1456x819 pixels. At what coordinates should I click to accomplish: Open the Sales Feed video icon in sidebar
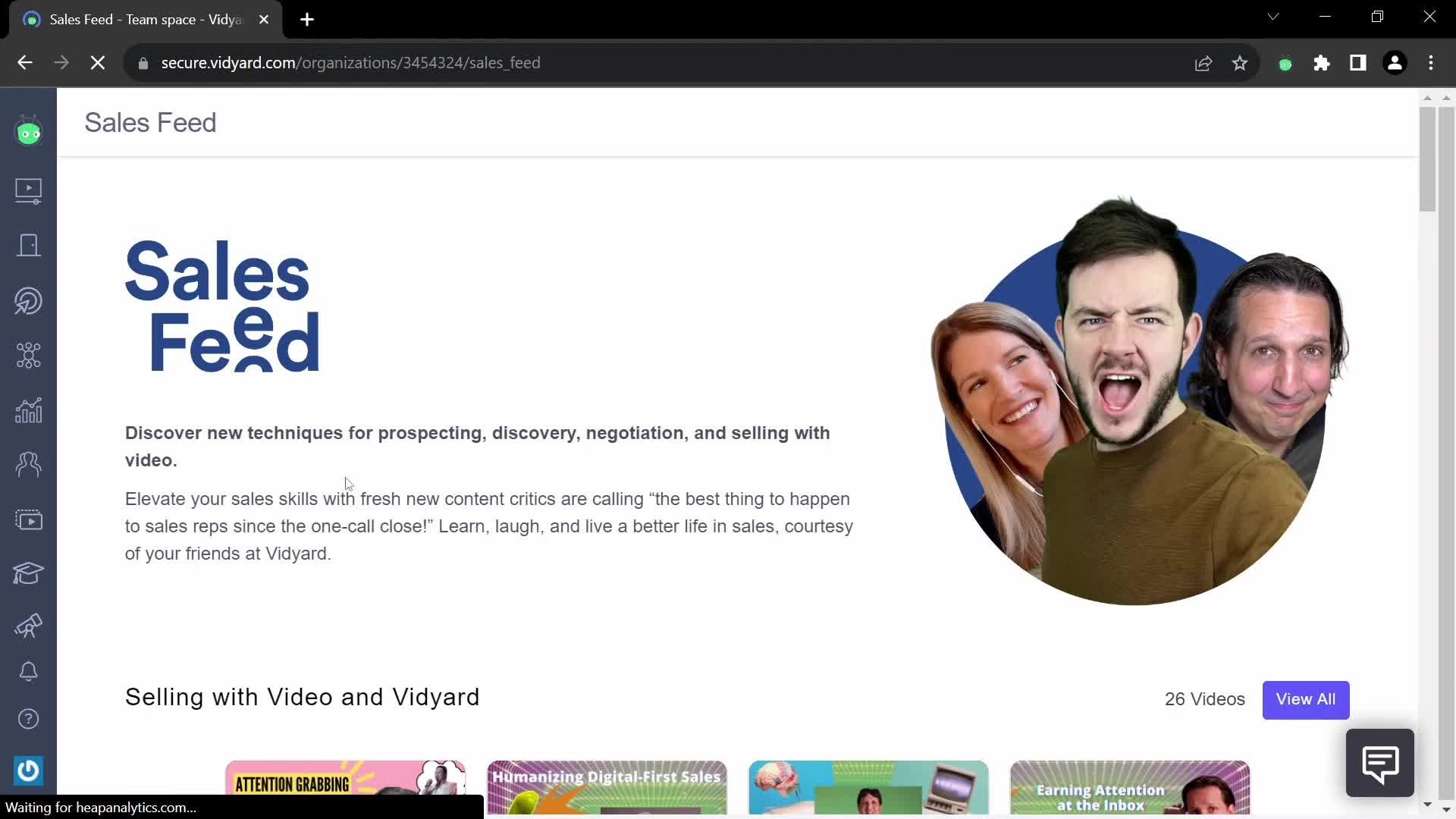[x=29, y=520]
